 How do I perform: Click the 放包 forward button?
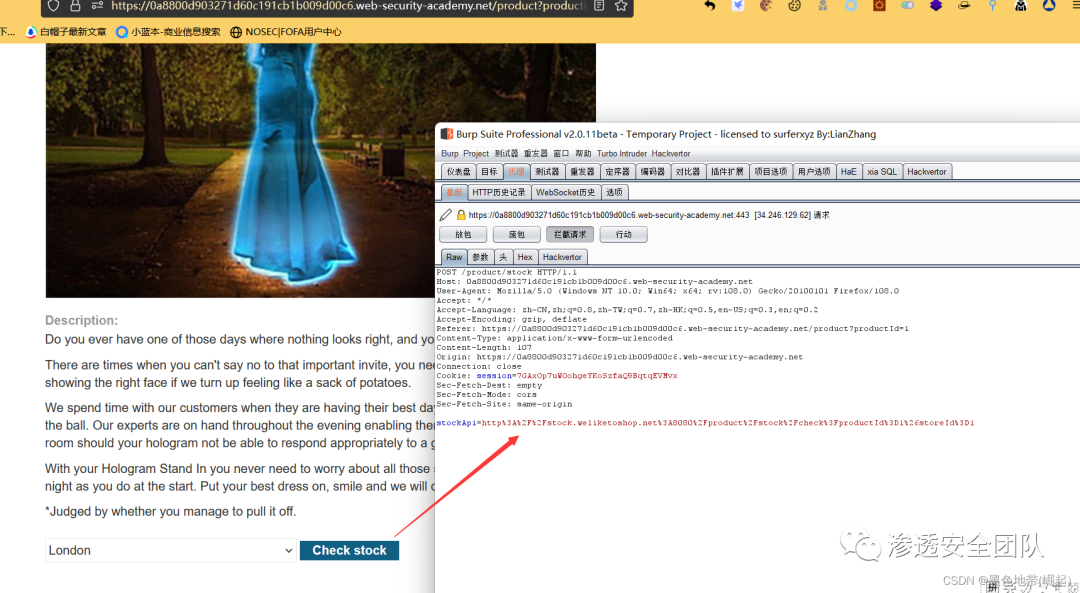pos(463,234)
